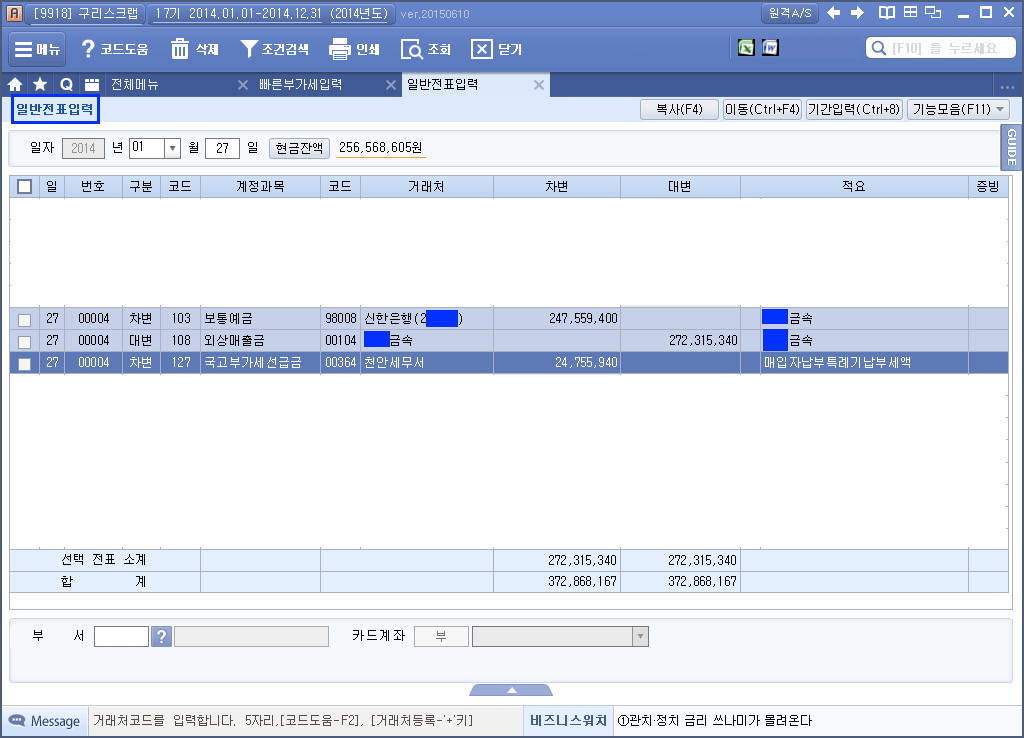Click 기간입력(Ctrl+8) button
This screenshot has height=738, width=1024.
click(x=854, y=109)
